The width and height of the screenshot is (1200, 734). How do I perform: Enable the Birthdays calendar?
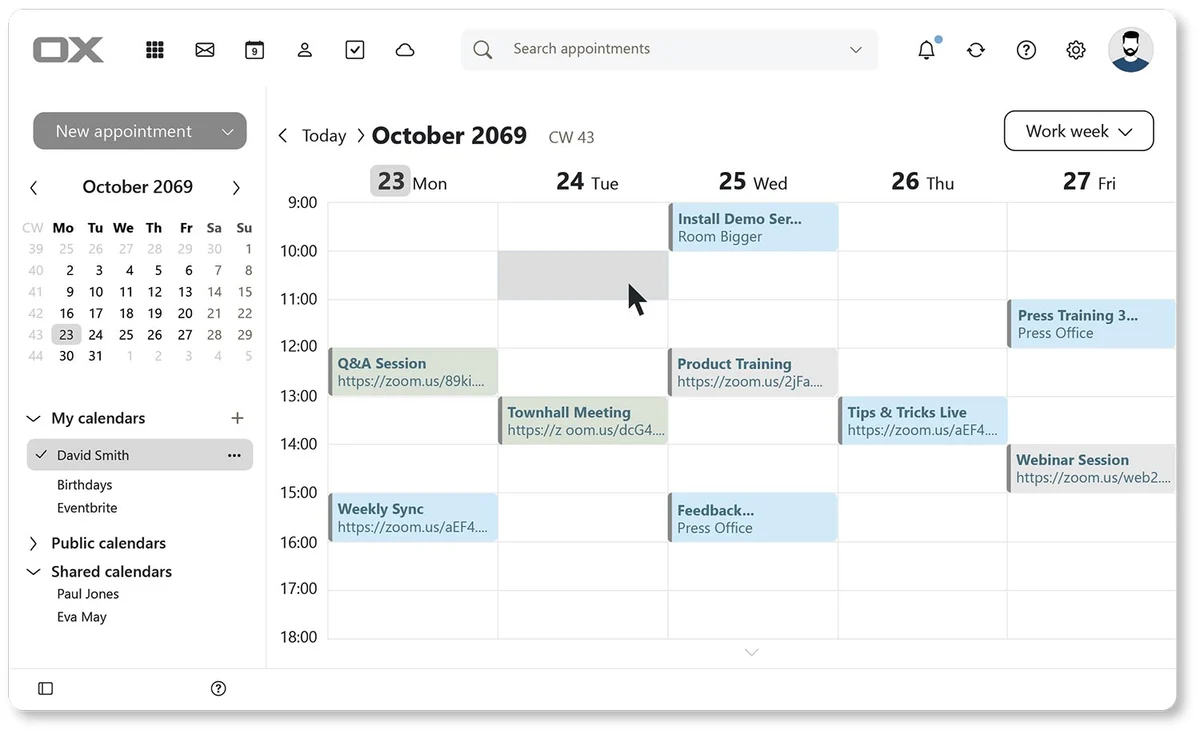coord(84,484)
